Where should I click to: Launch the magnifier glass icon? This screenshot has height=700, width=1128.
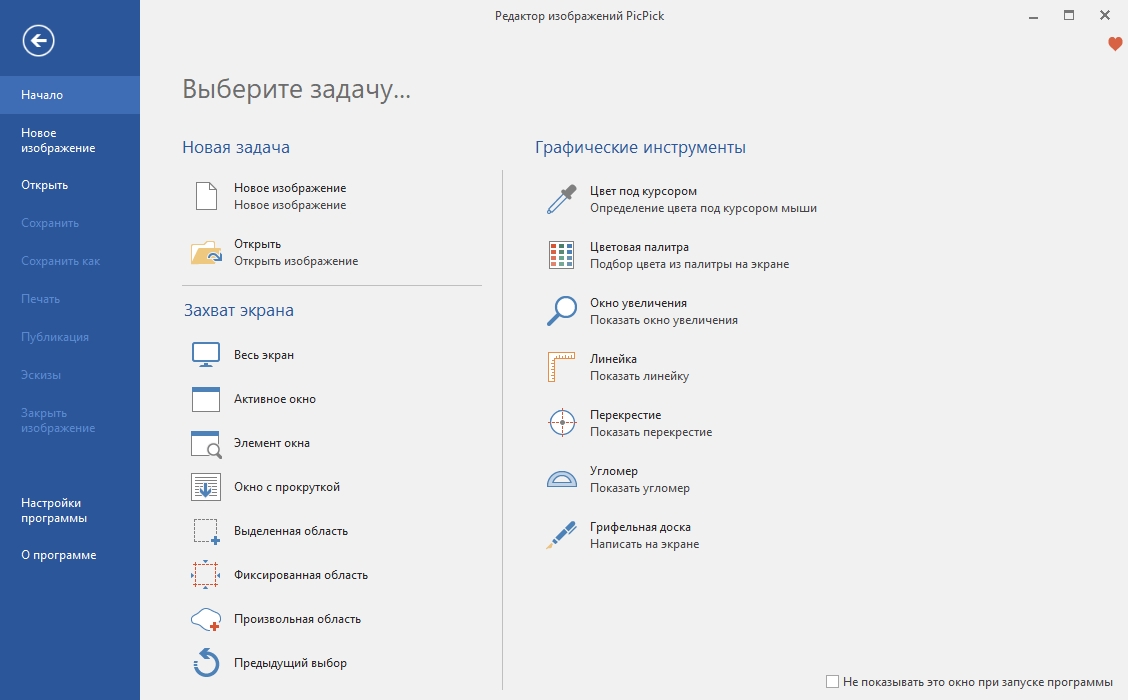click(562, 311)
